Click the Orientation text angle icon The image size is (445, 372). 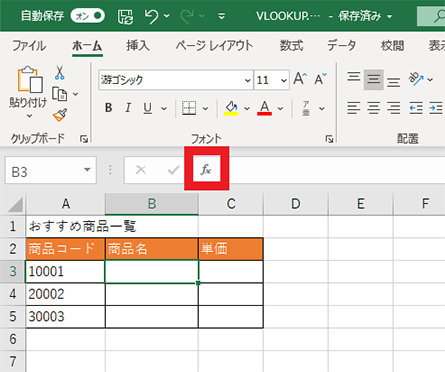pos(416,79)
